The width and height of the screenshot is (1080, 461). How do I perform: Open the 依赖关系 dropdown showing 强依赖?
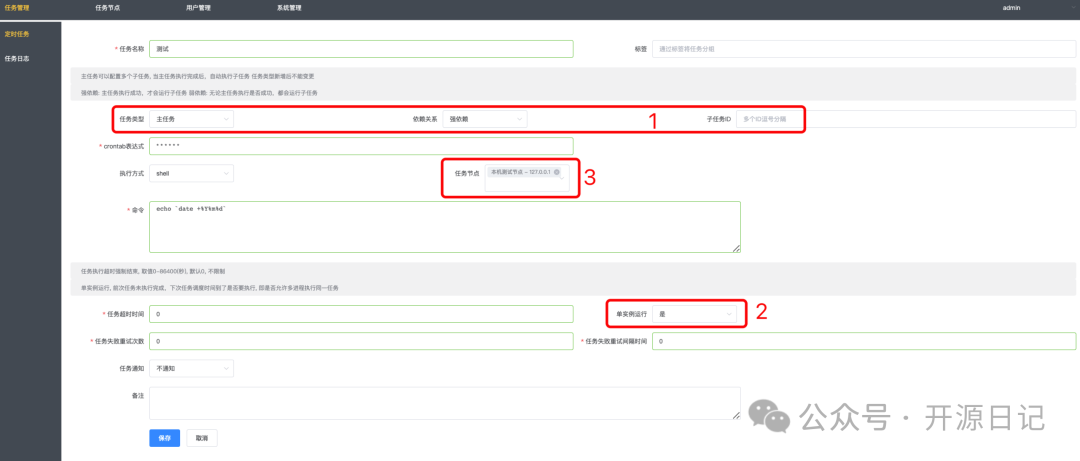coord(485,119)
